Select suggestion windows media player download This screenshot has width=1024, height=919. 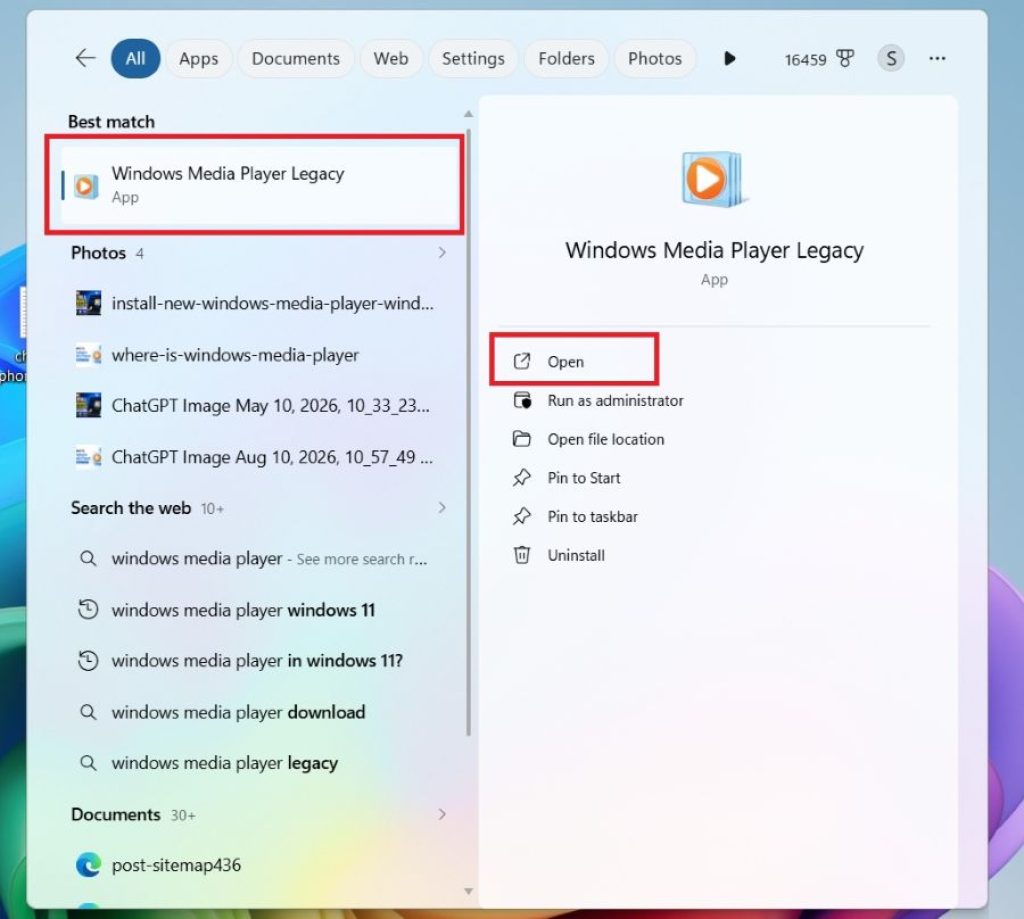pos(259,712)
